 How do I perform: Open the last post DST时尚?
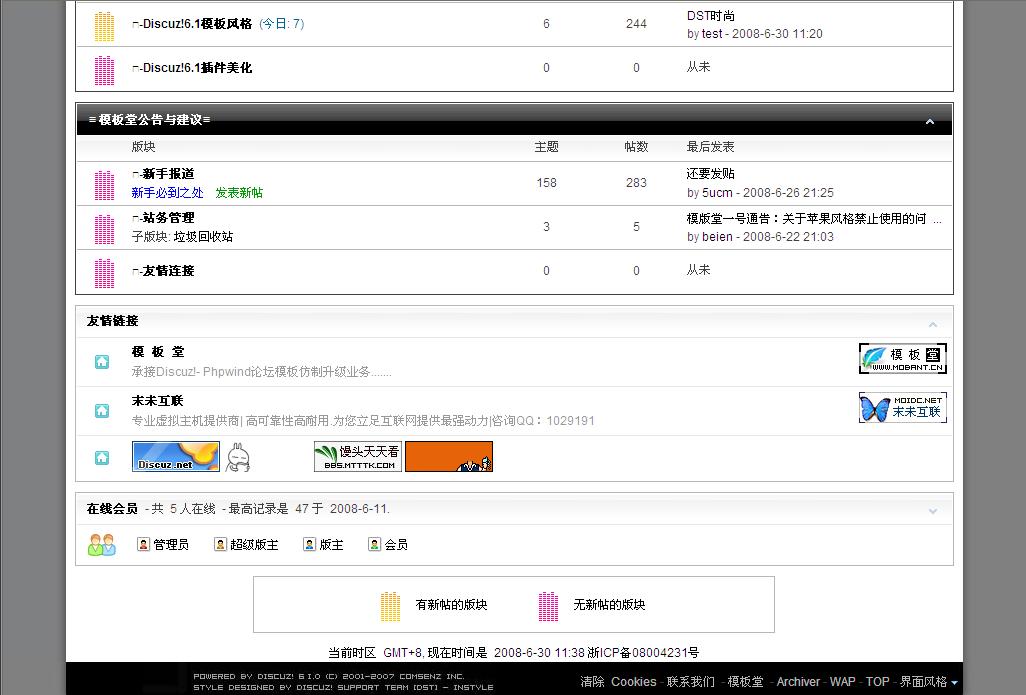711,16
